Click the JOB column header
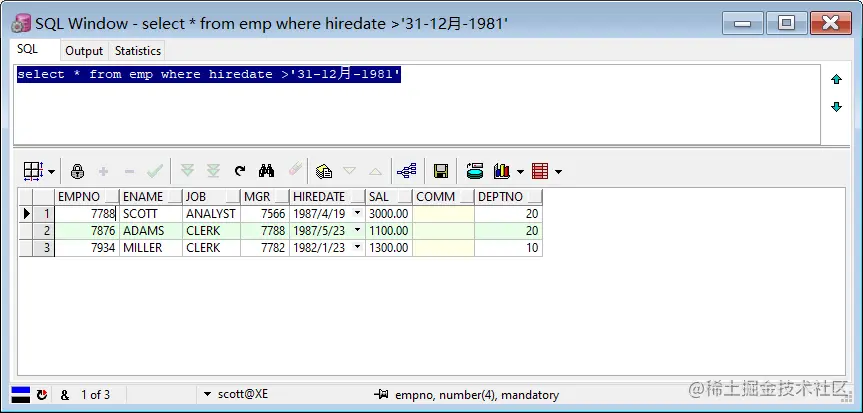The height and width of the screenshot is (413, 863). pos(211,197)
